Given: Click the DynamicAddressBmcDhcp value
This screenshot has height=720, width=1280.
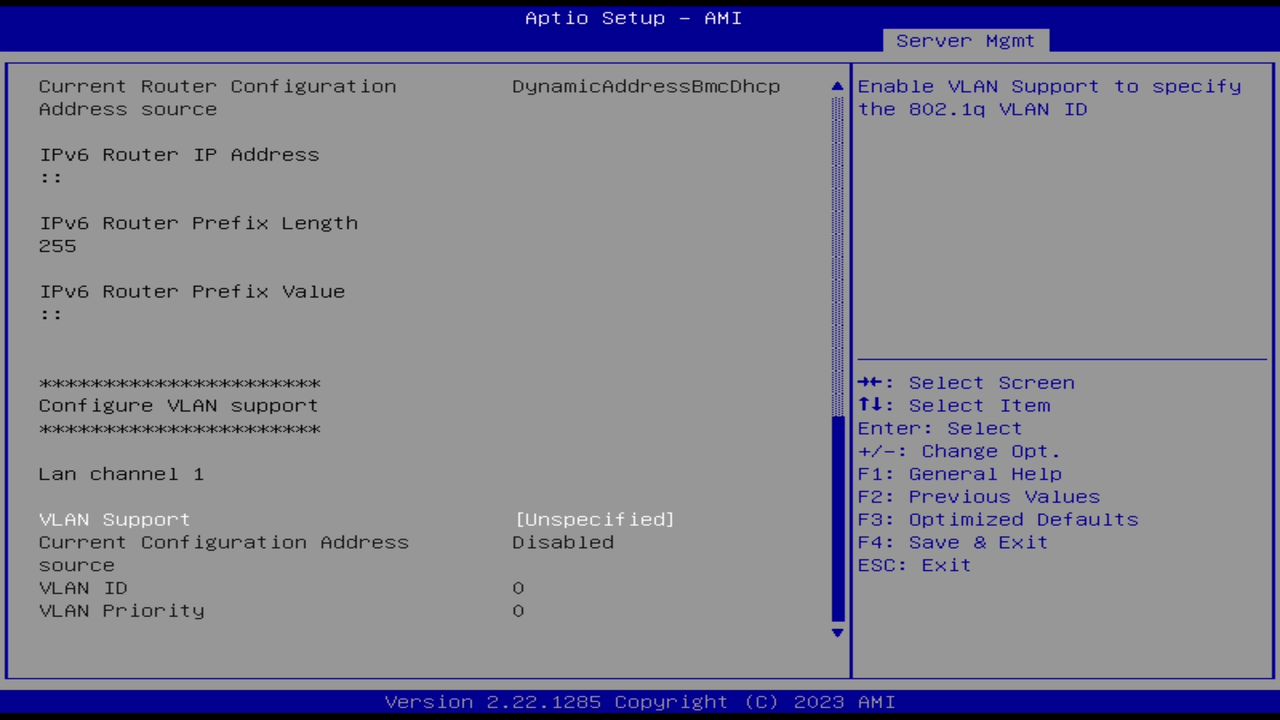Looking at the screenshot, I should [x=646, y=87].
